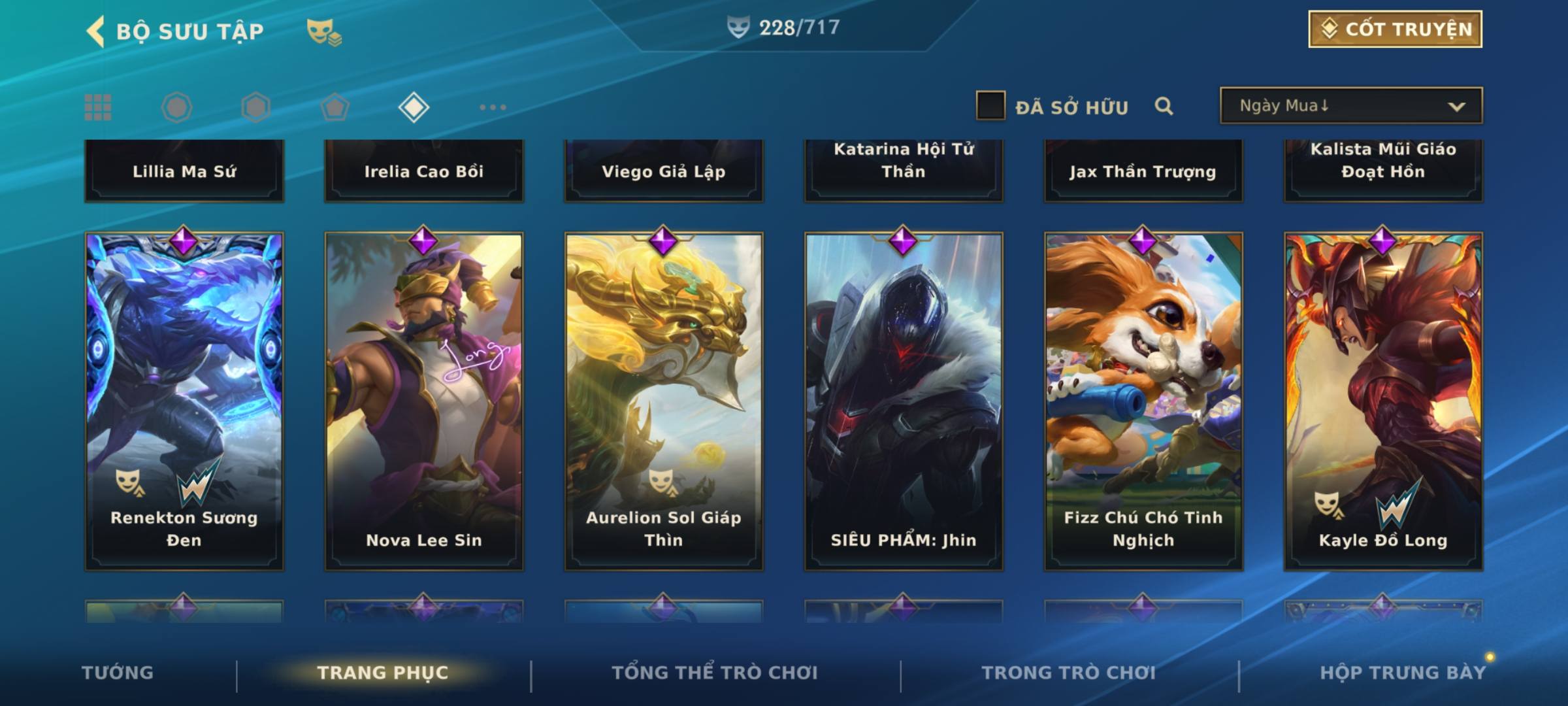Open the gold masks skin-shop icon
Viewport: 1568px width, 706px height.
(x=324, y=32)
